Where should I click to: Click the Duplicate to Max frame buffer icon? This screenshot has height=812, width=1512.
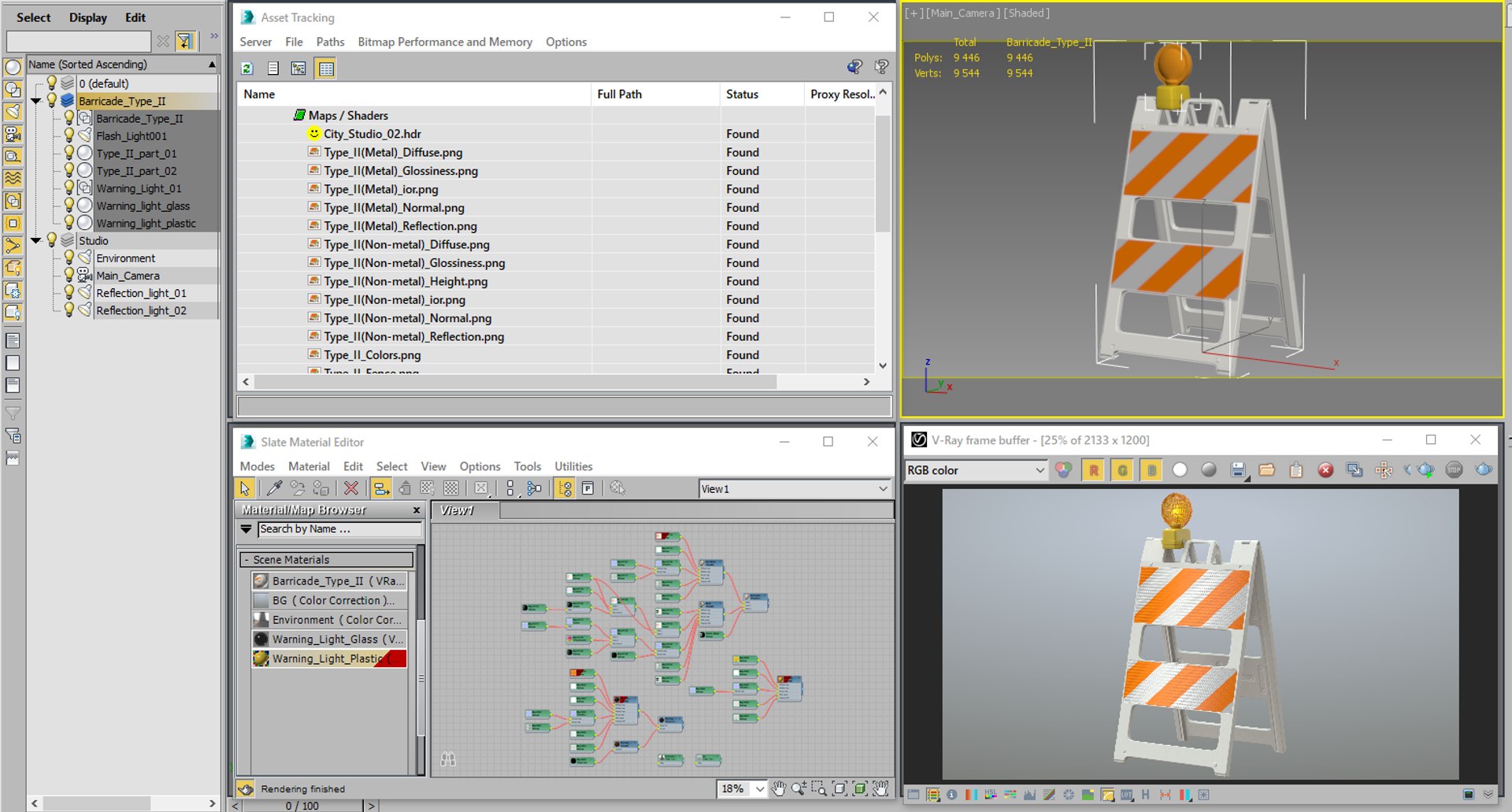(x=1354, y=470)
